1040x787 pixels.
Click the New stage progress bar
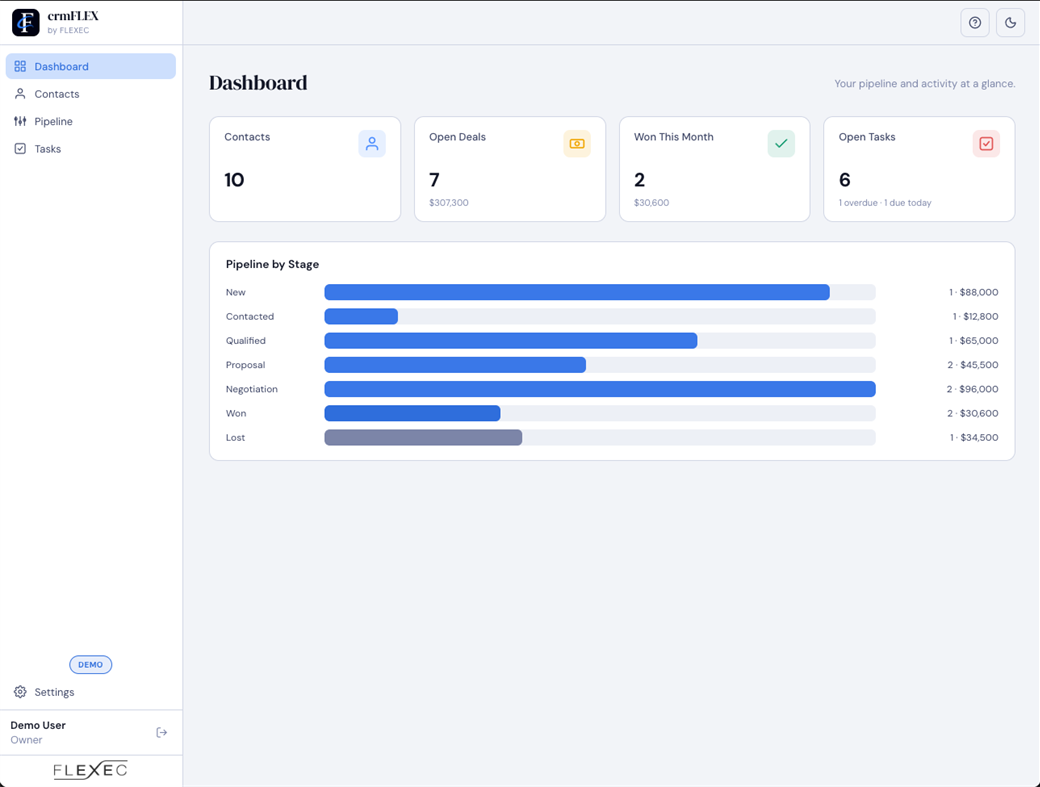click(600, 292)
